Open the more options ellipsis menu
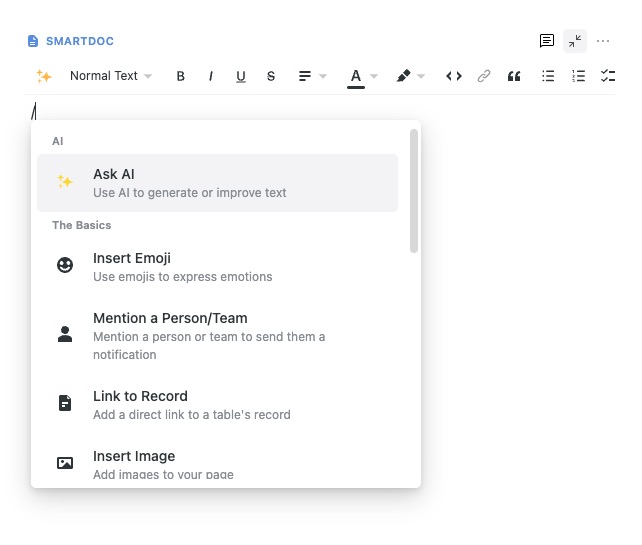This screenshot has width=642, height=545. point(603,41)
